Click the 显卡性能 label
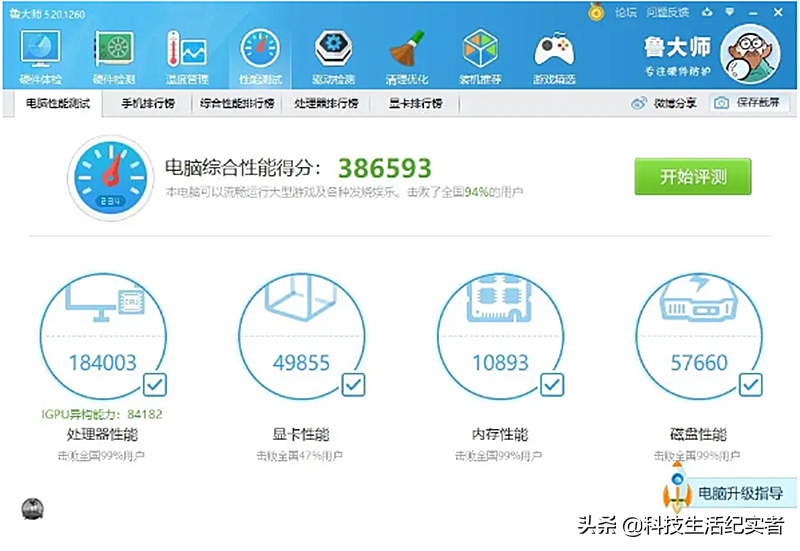This screenshot has height=551, width=800. 301,435
